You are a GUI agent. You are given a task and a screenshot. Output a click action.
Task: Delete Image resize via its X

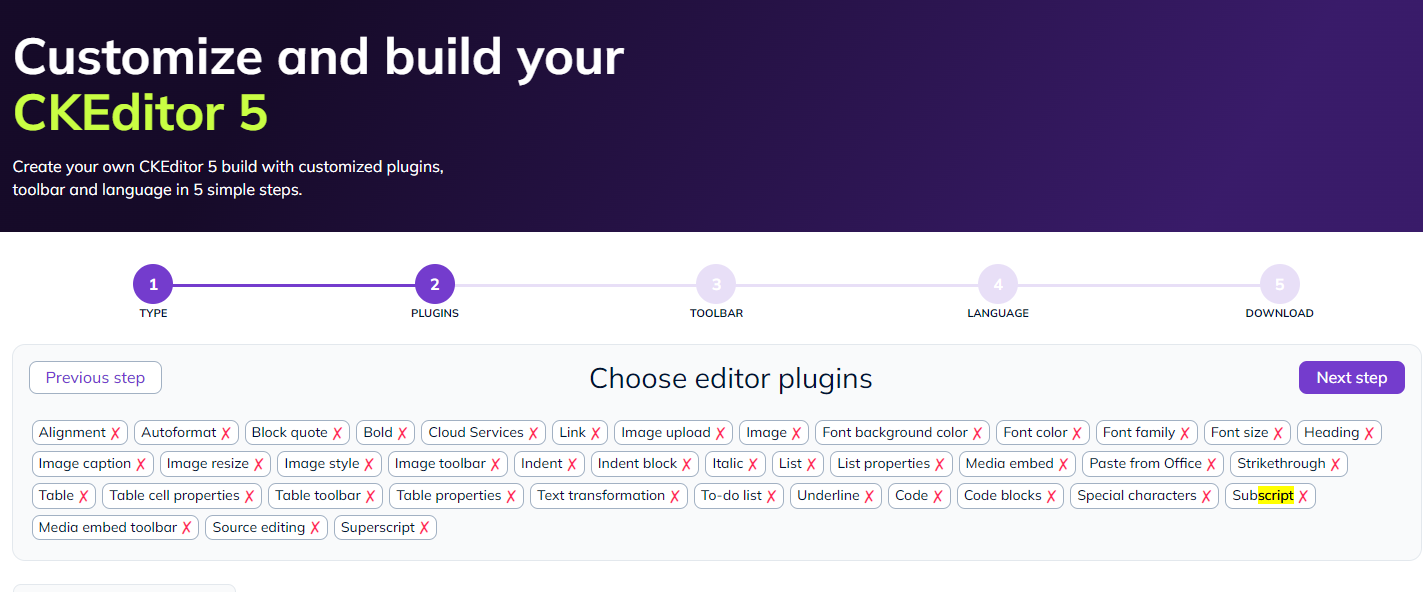[259, 464]
